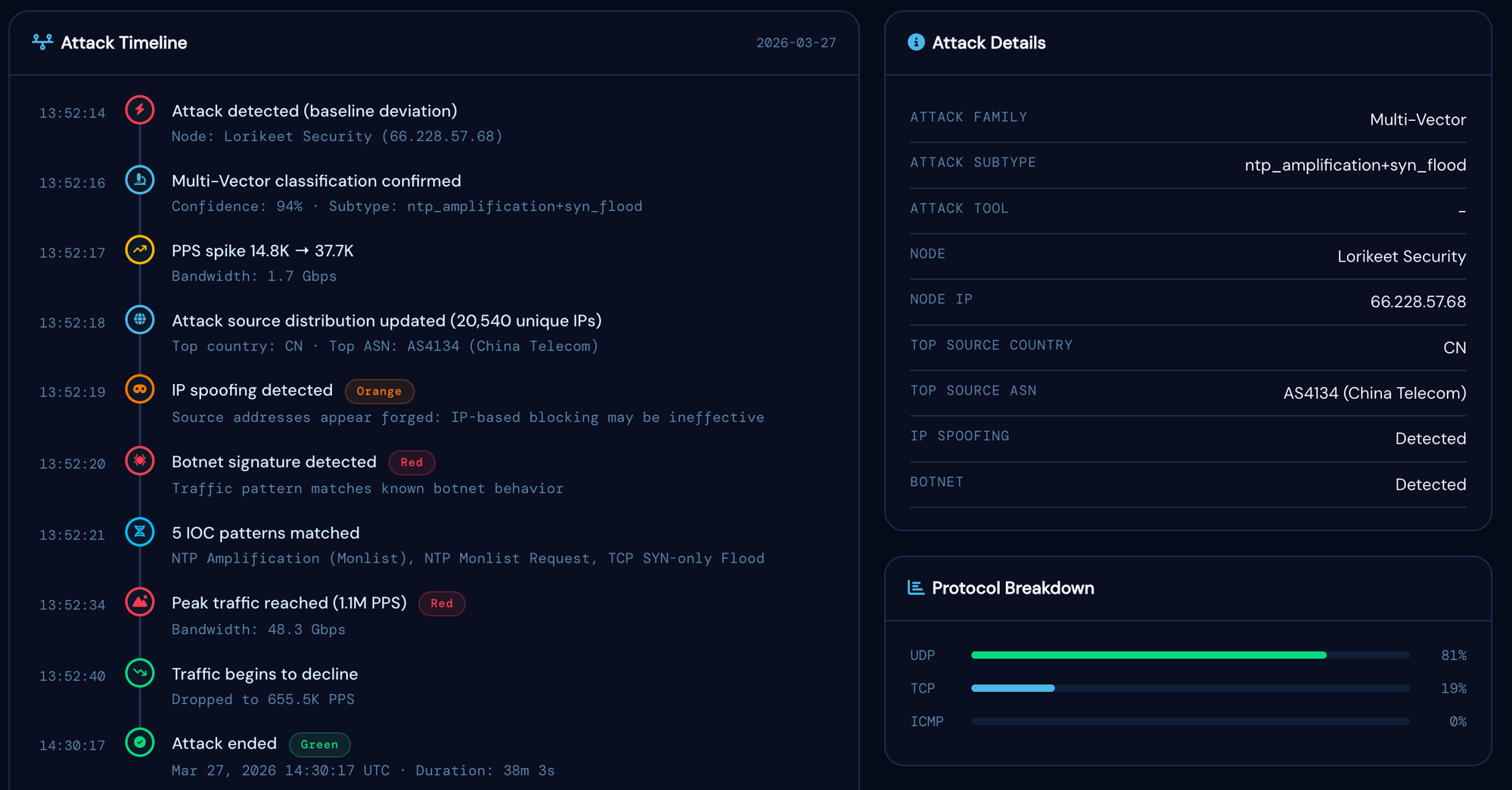Viewport: 1512px width, 790px height.
Task: Toggle the Green badge on attack ended
Action: [x=319, y=745]
